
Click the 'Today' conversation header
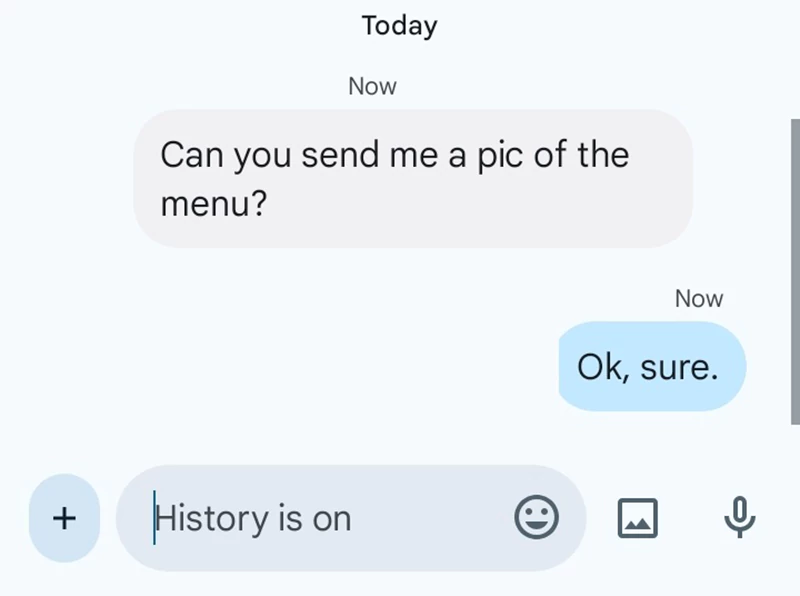pos(398,25)
